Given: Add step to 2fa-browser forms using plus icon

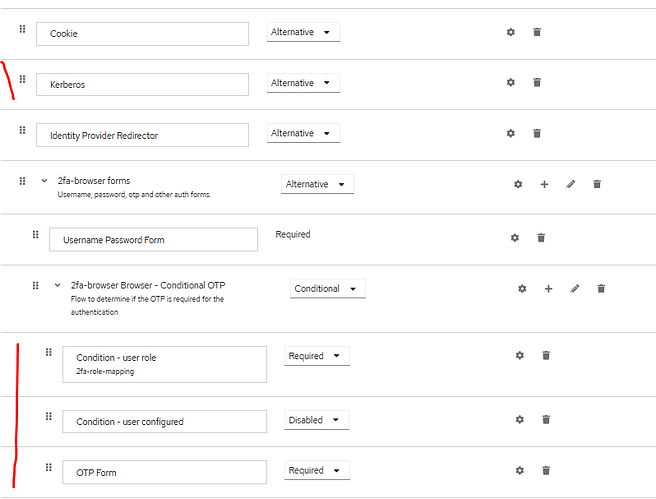Looking at the screenshot, I should click(x=544, y=184).
